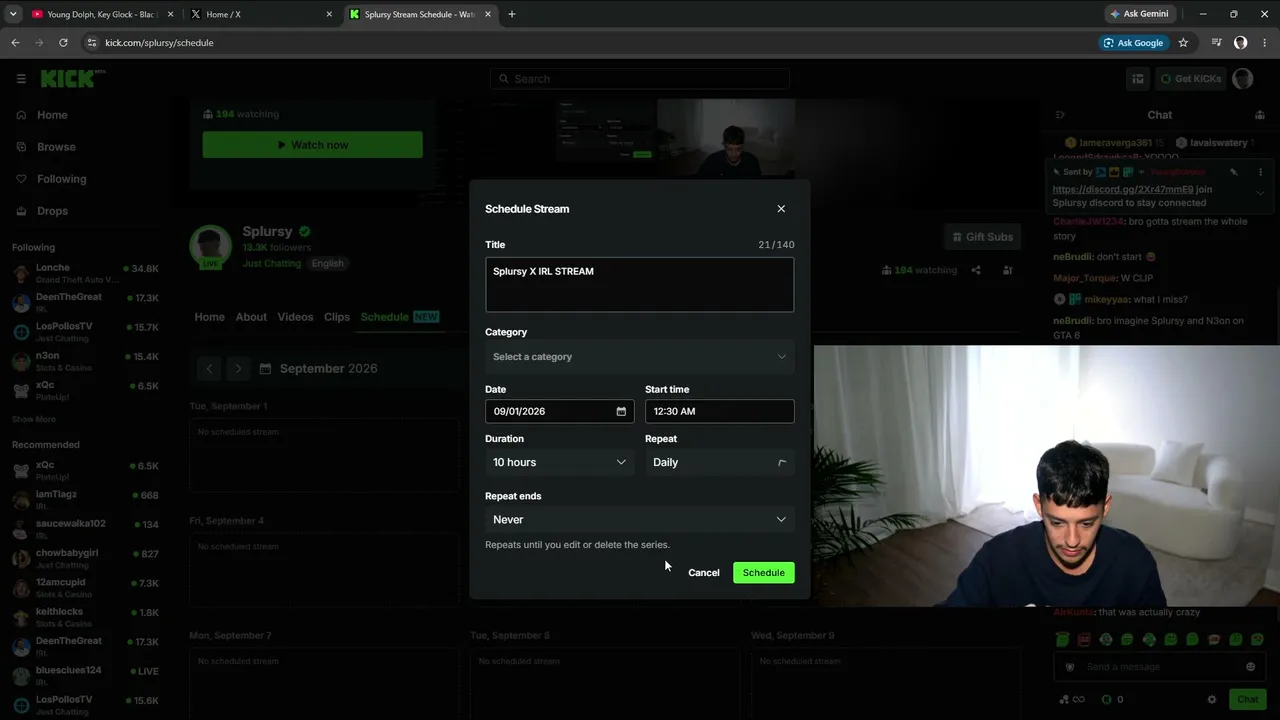Screen dimensions: 1280x720
Task: Open the account avatar menu on Kick
Action: 1243,79
